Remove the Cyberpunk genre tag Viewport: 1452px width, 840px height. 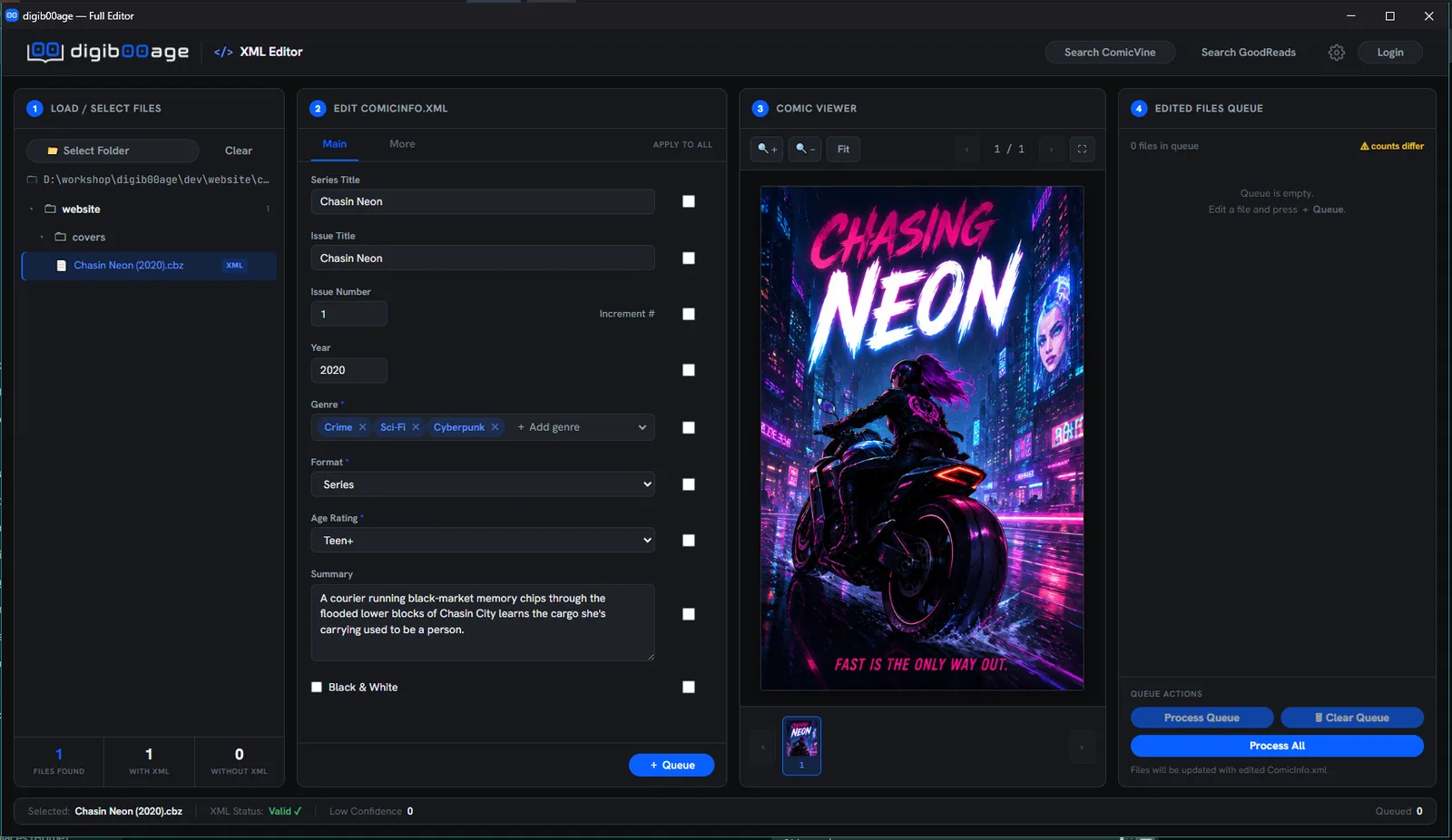point(495,427)
